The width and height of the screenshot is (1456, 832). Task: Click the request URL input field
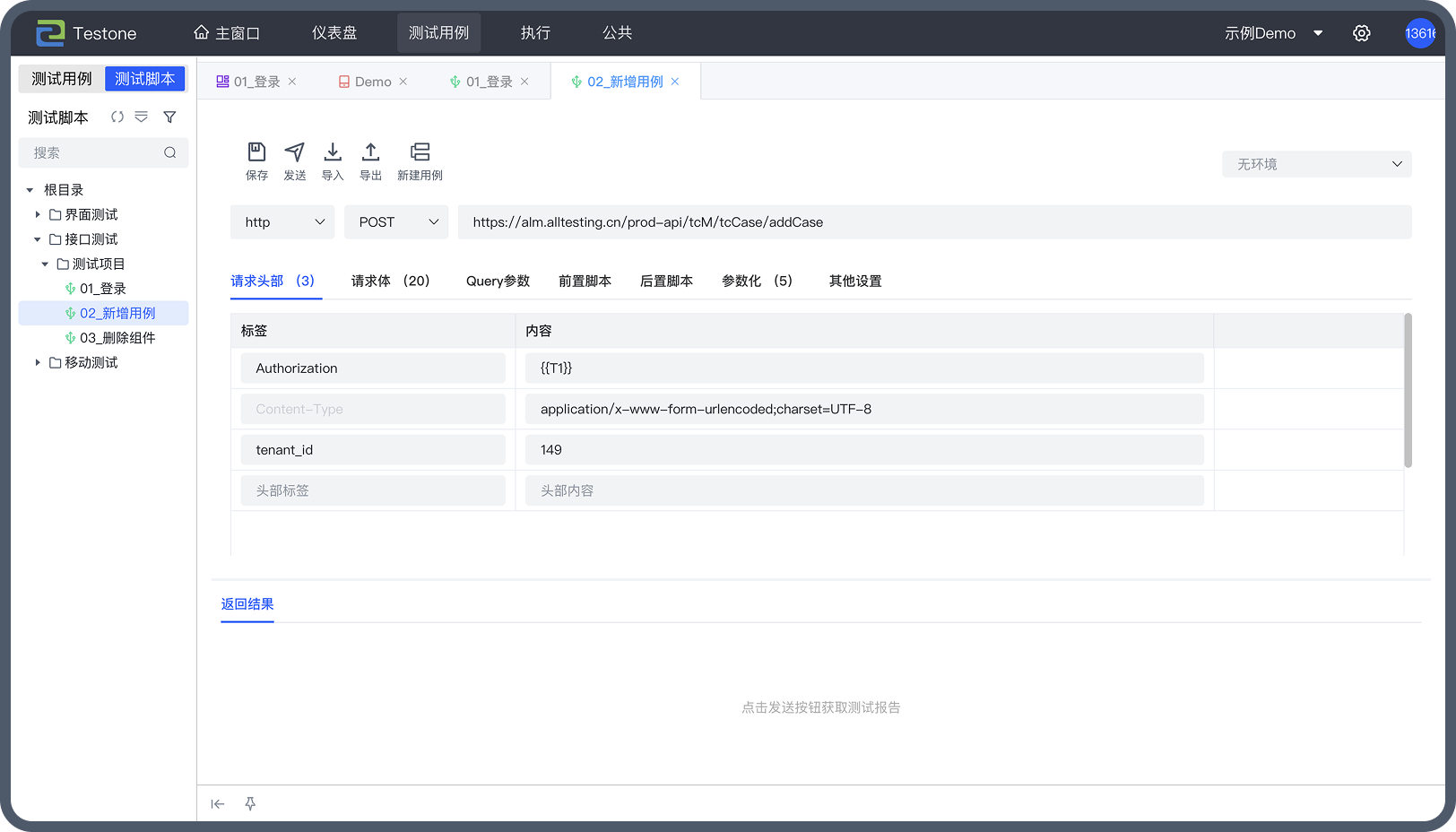[933, 222]
